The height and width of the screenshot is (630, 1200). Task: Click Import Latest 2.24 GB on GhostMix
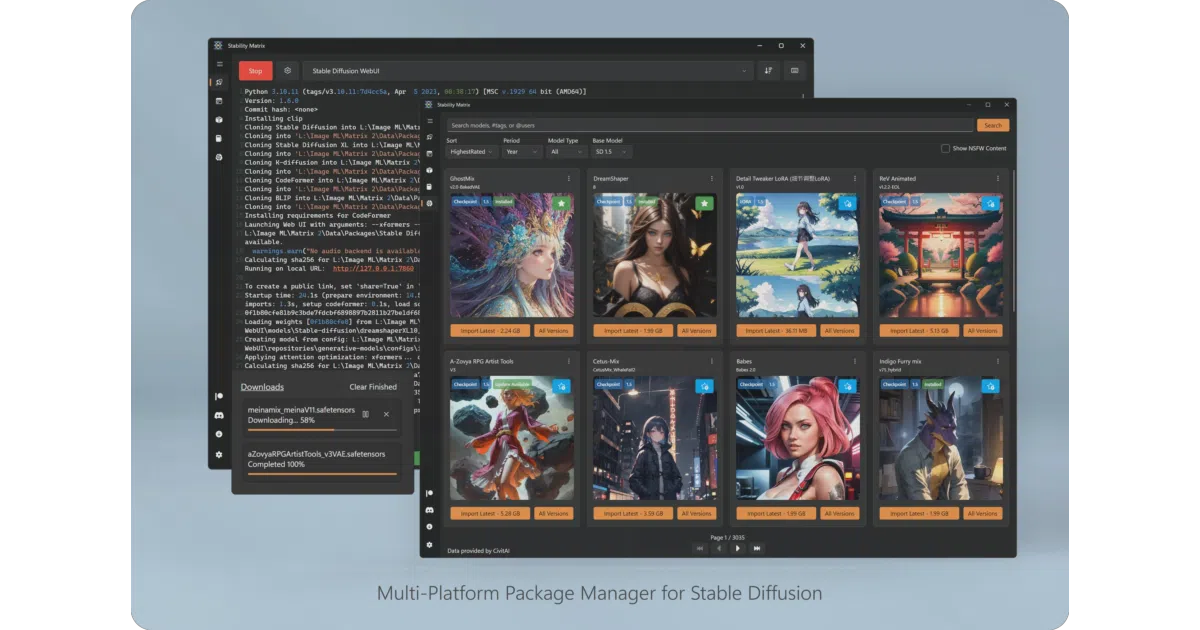[490, 331]
